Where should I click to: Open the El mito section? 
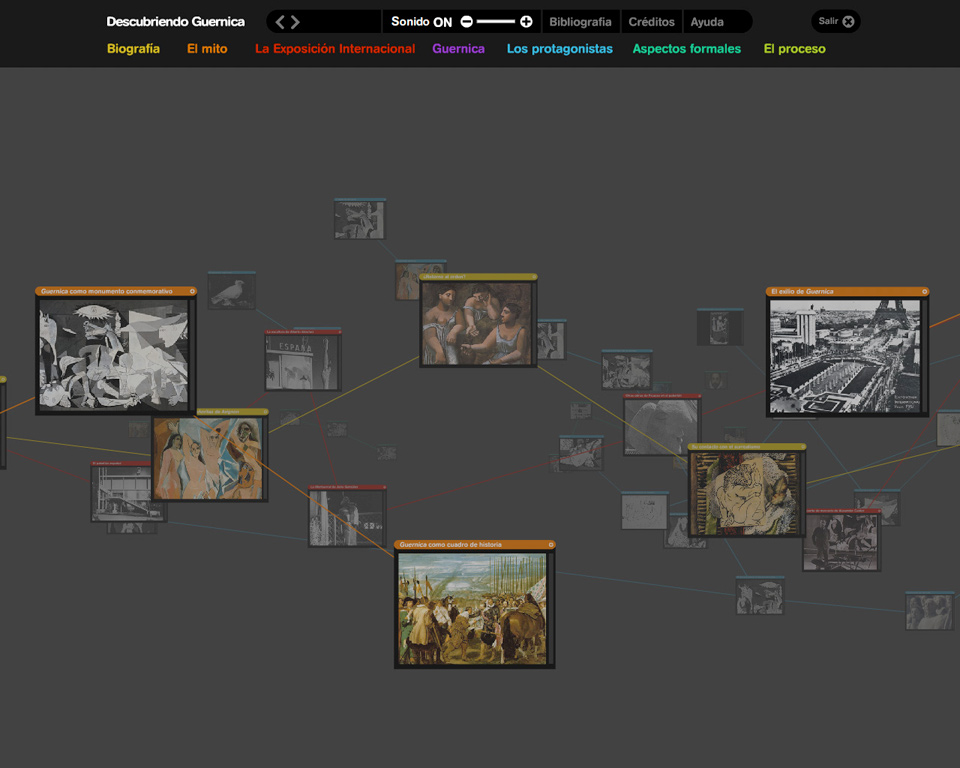click(x=207, y=49)
